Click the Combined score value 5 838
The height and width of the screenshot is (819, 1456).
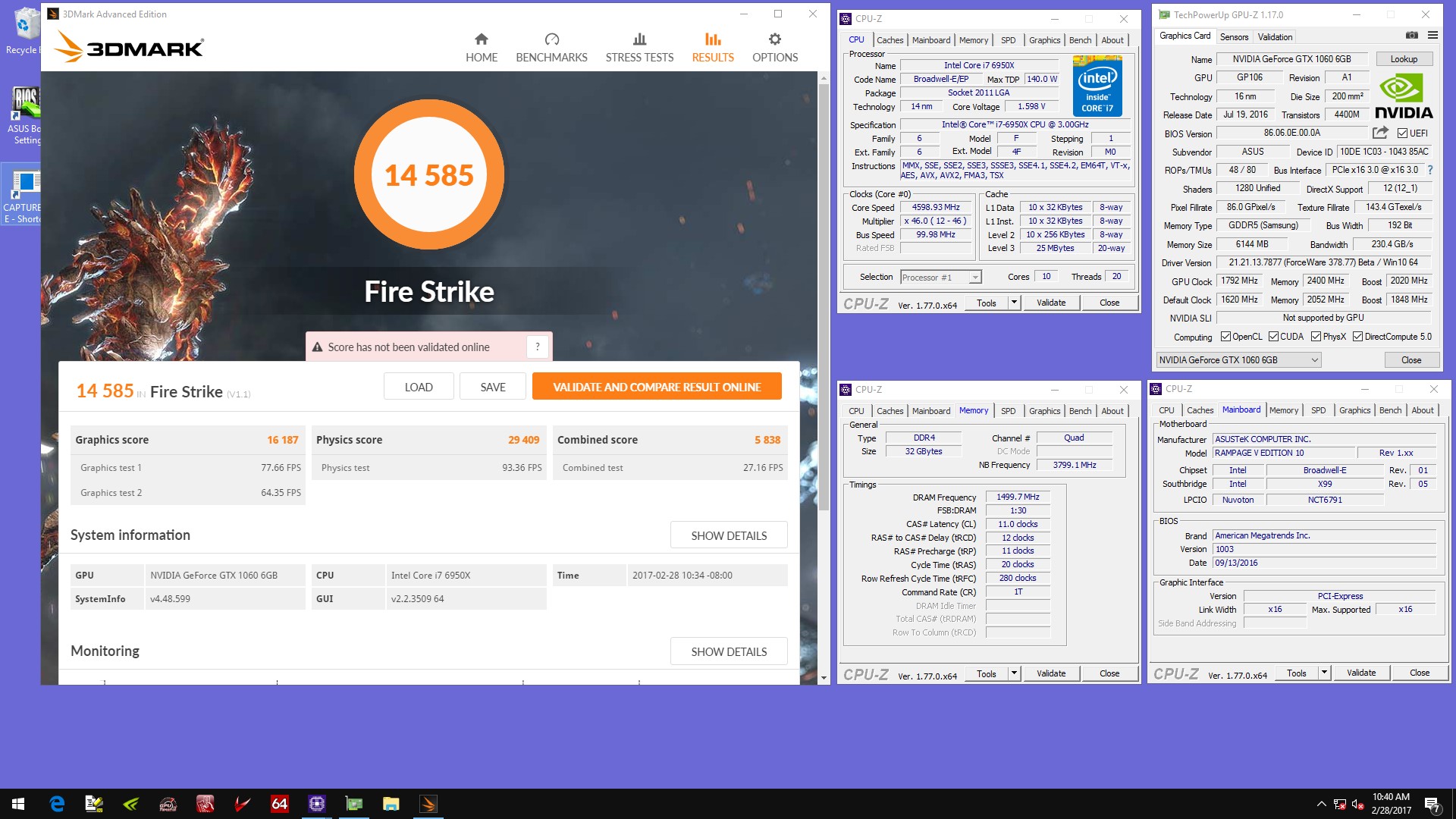(767, 440)
